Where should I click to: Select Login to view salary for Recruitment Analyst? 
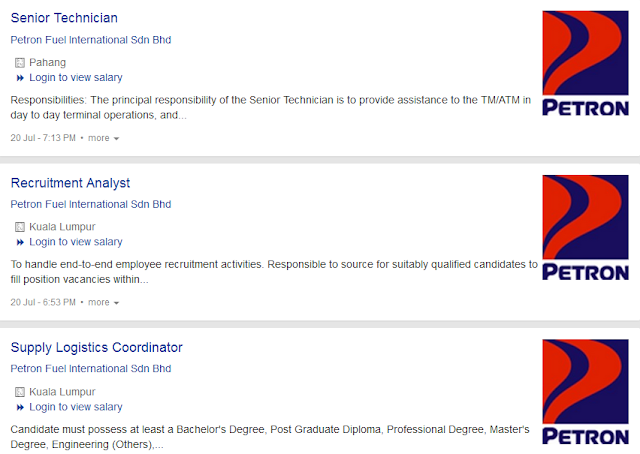click(x=76, y=242)
